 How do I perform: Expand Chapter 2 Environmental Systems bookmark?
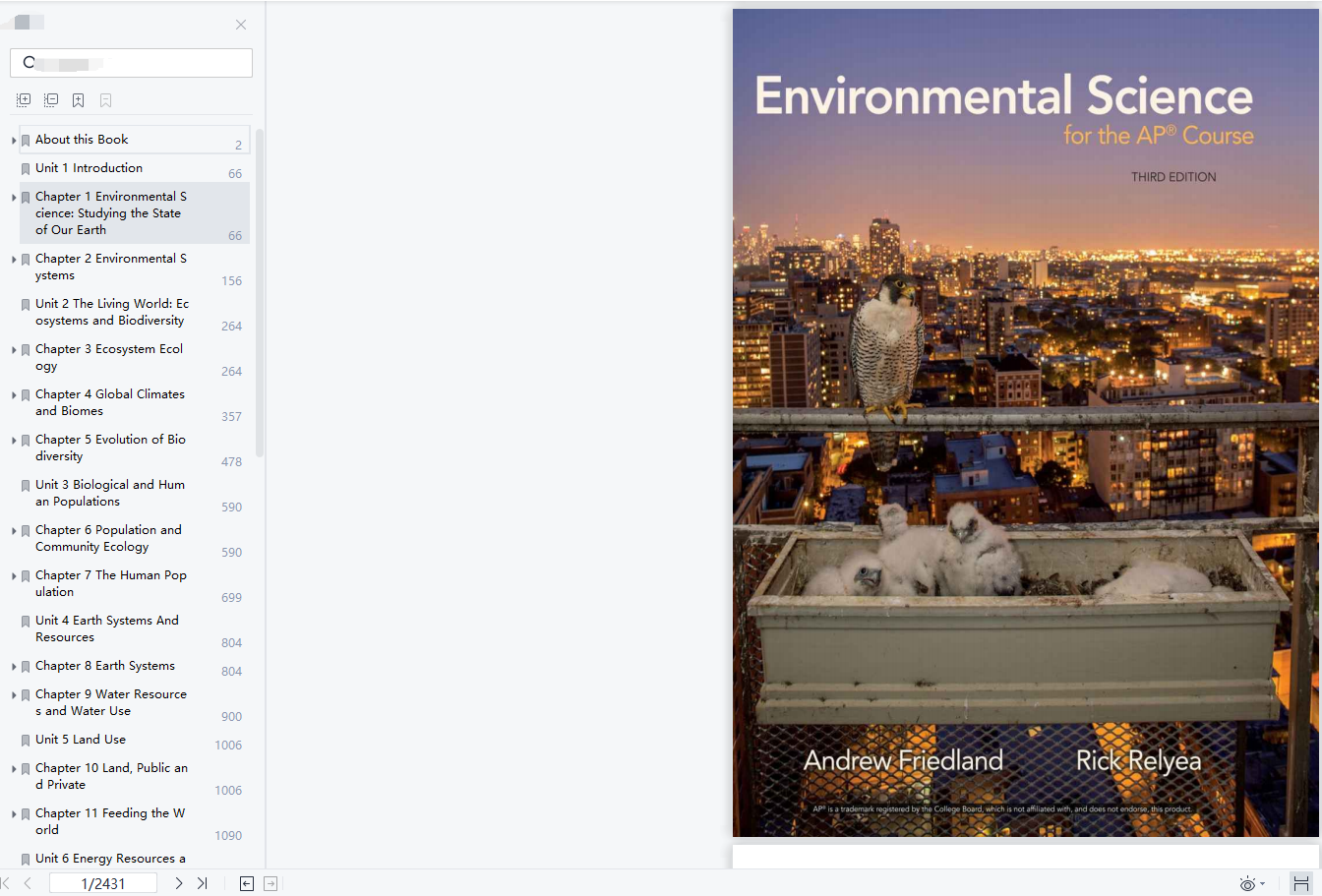14,260
